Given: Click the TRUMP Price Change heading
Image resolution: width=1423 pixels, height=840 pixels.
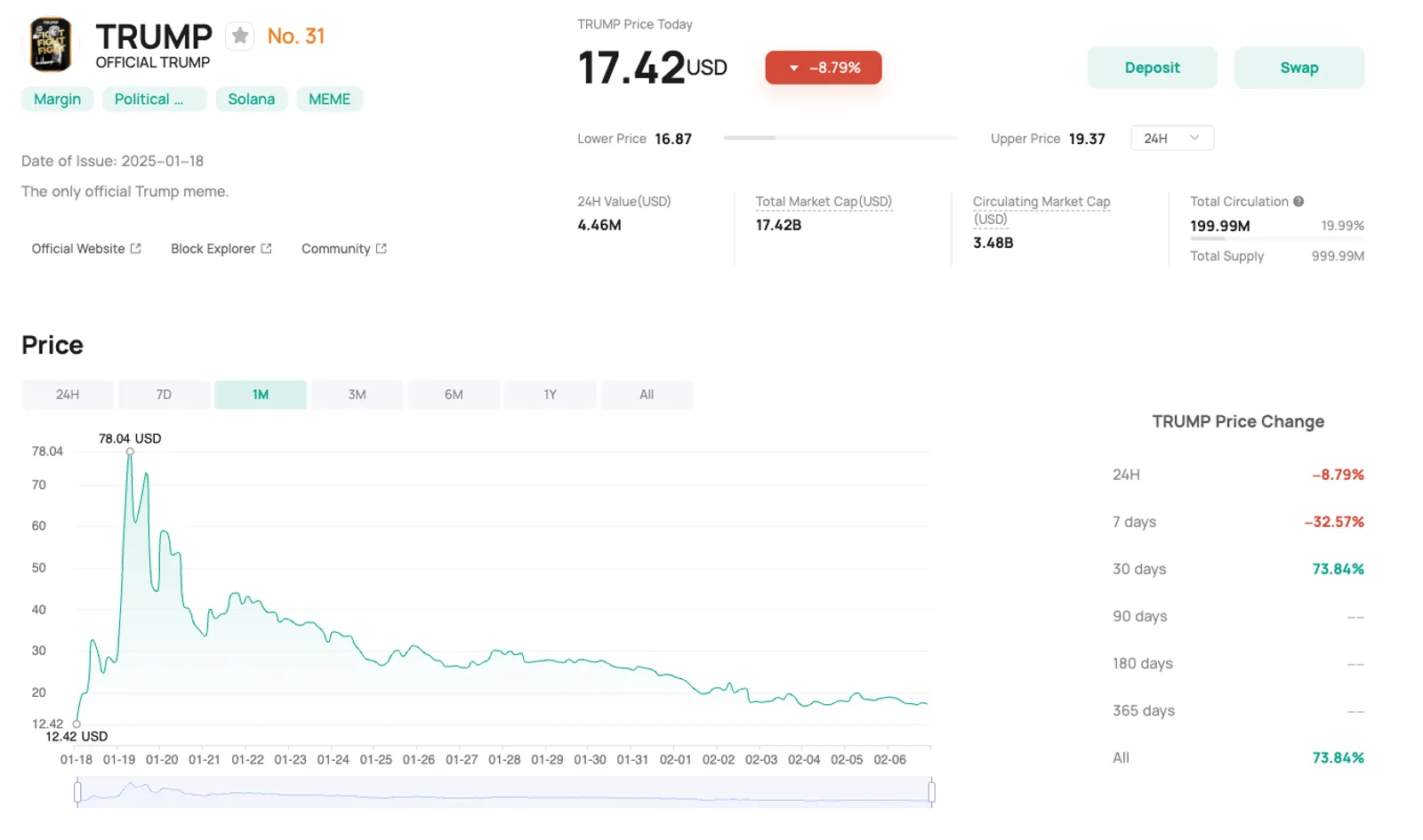Looking at the screenshot, I should click(1238, 422).
